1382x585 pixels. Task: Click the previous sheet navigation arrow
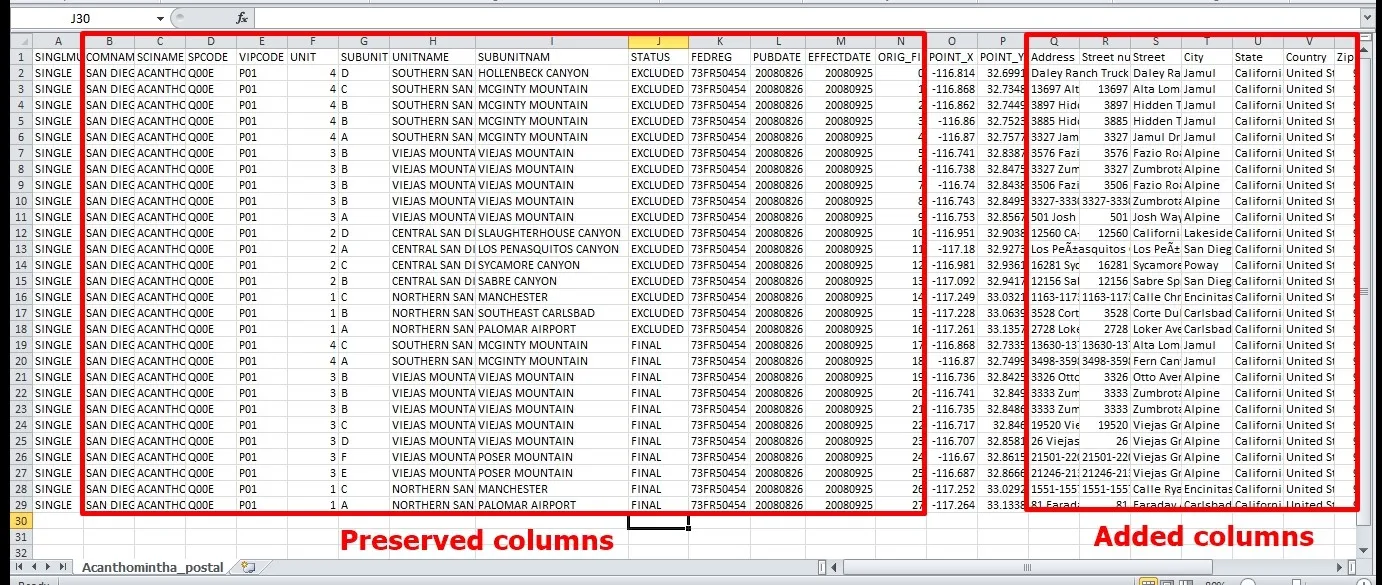[35, 566]
